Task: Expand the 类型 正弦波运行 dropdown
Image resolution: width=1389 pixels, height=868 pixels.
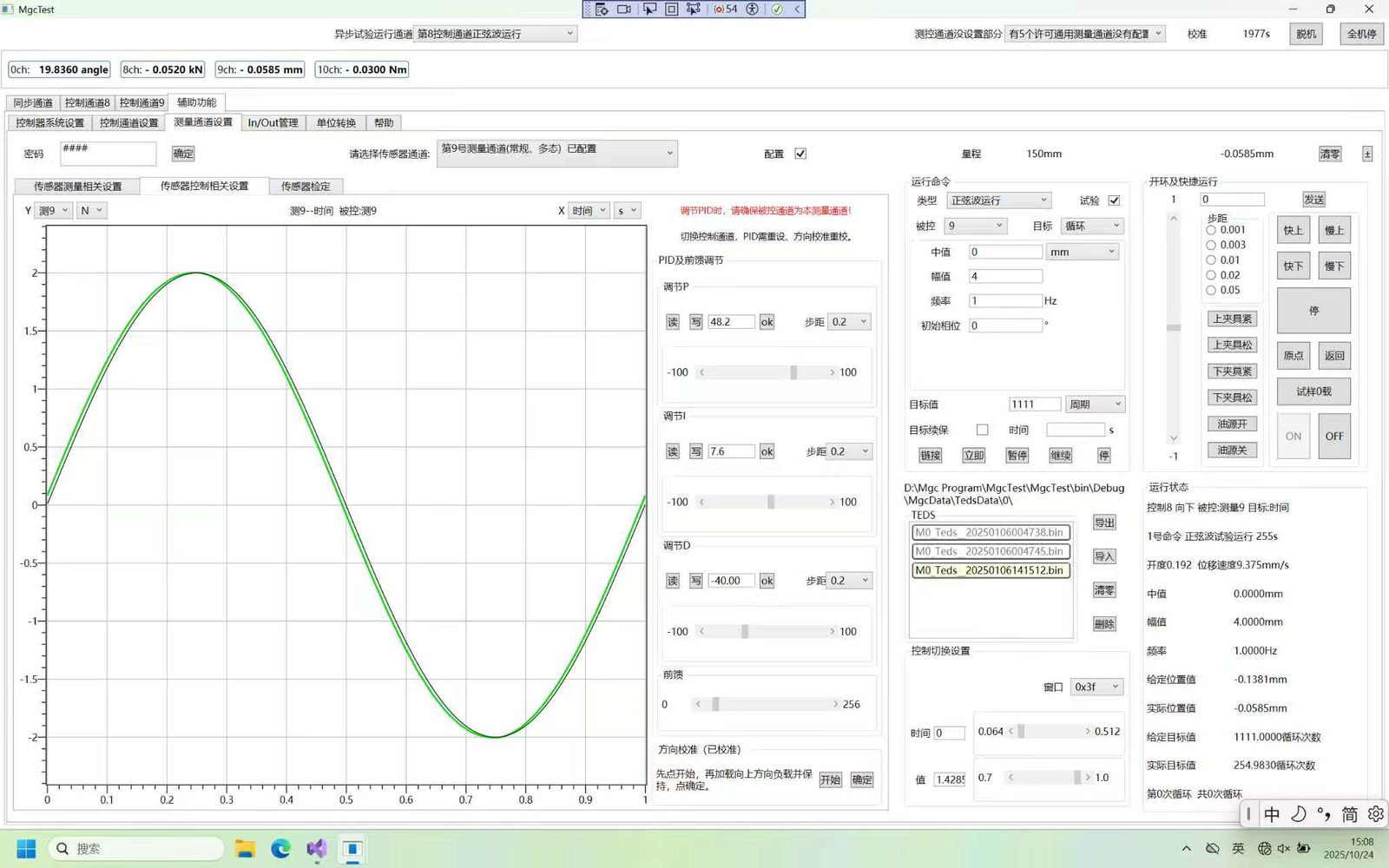Action: click(998, 201)
